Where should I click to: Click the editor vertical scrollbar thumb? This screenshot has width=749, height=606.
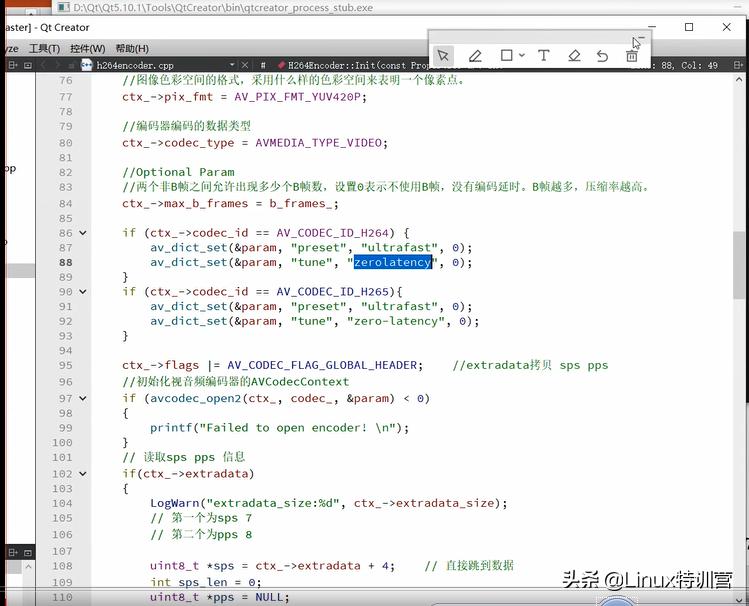pos(738,265)
